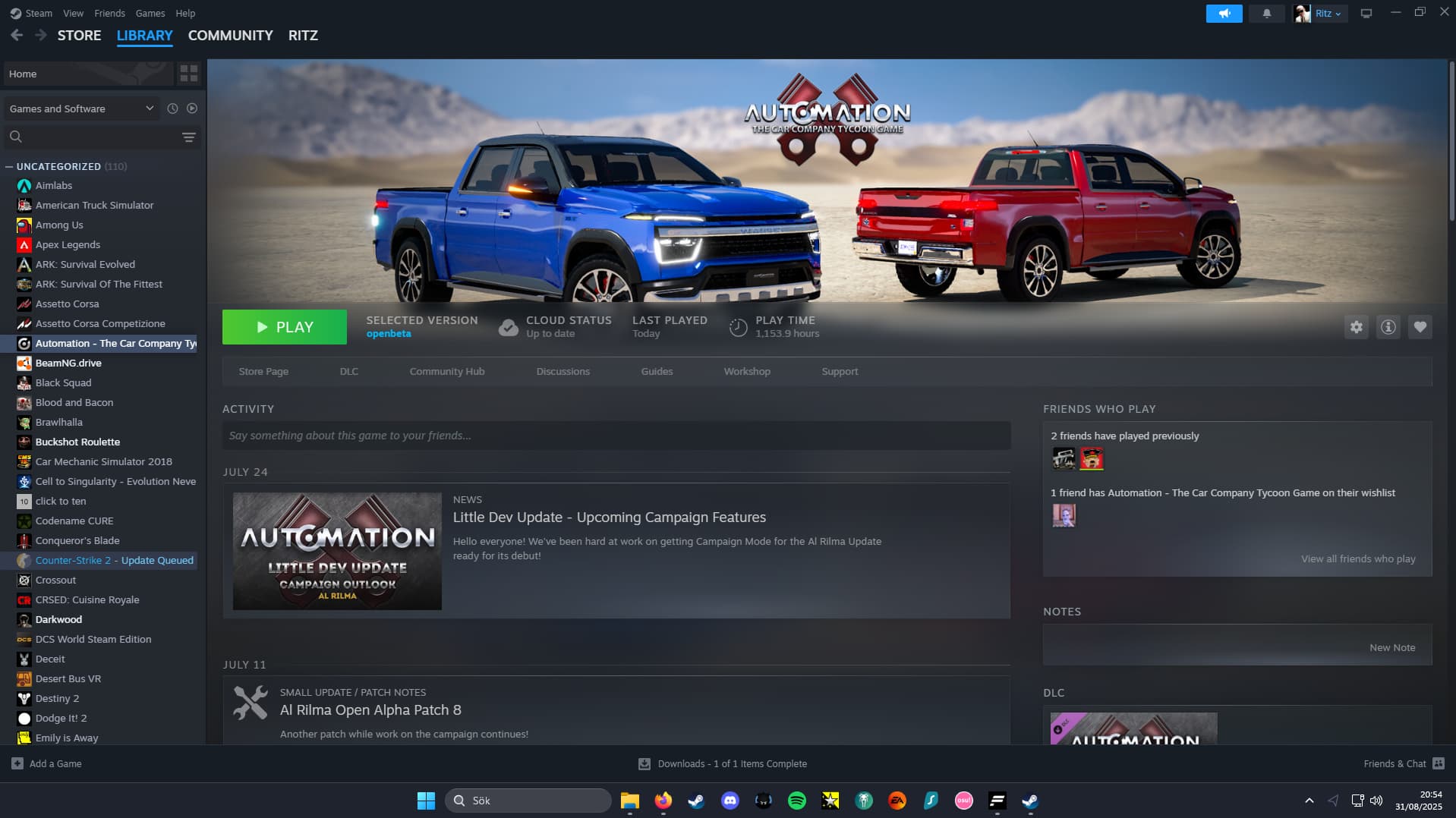1456x818 pixels.
Task: Open the Workshop tab
Action: point(746,372)
